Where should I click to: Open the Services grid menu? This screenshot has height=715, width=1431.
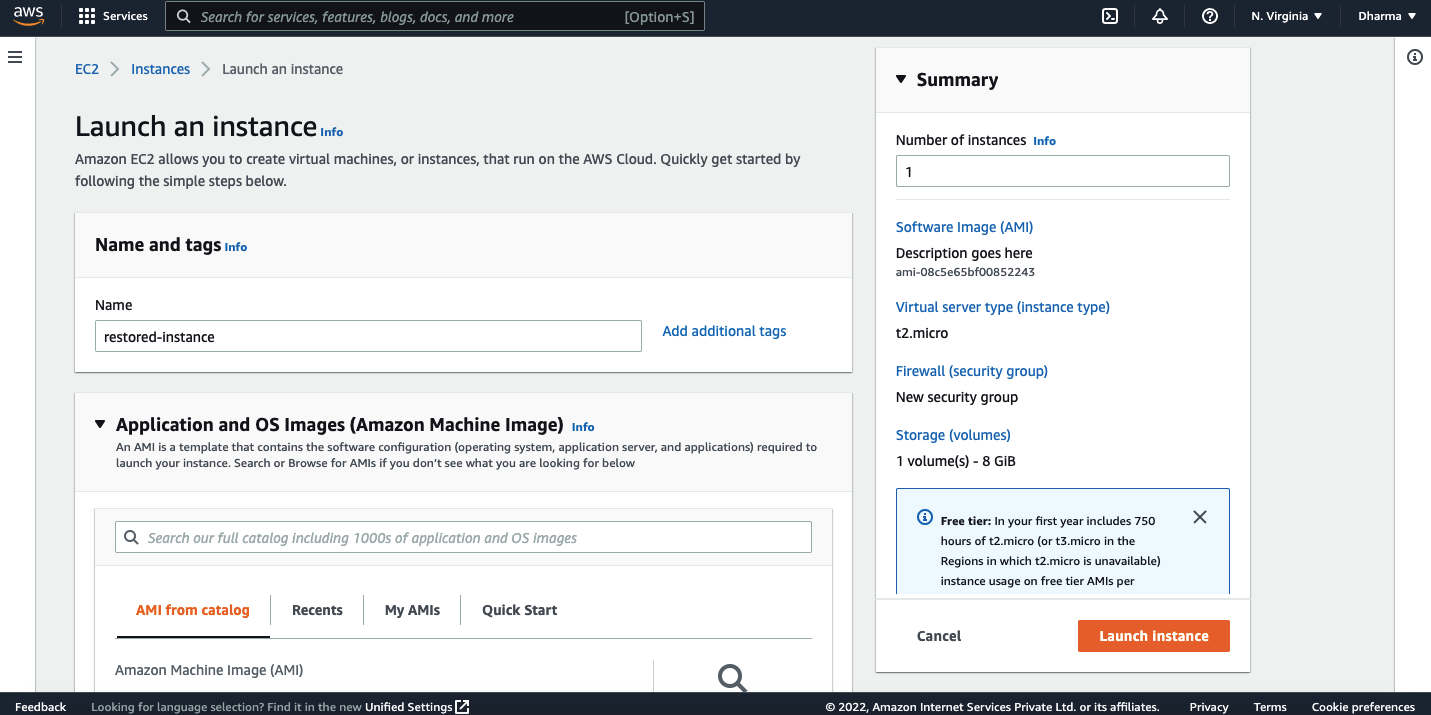tap(113, 16)
